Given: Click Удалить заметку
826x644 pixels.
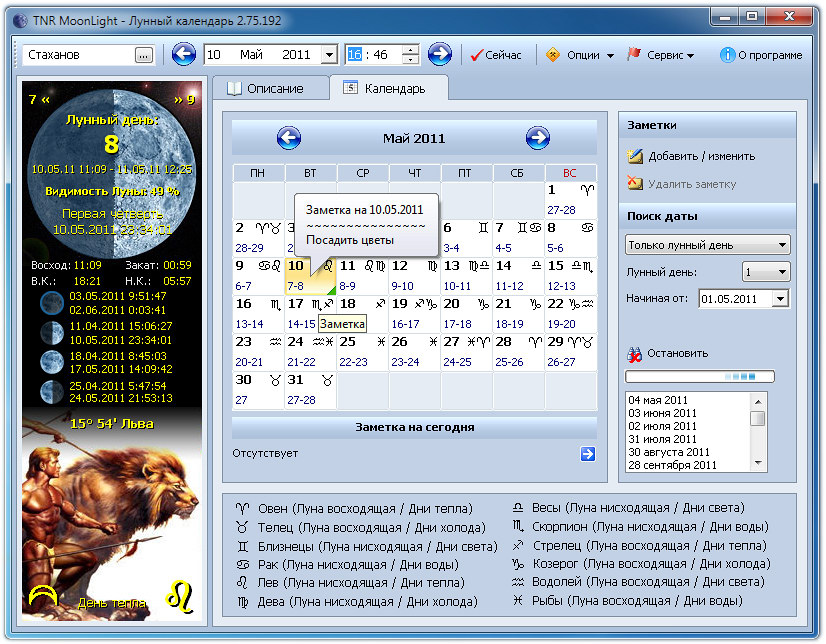Looking at the screenshot, I should point(682,184).
